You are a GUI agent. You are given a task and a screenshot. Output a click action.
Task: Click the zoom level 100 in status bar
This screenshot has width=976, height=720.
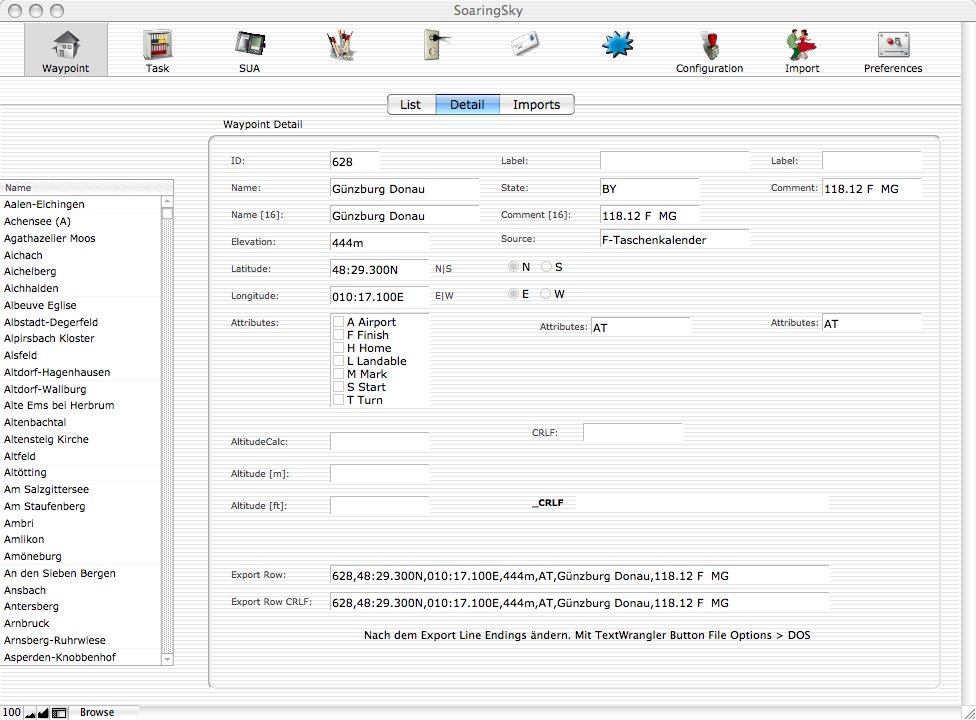click(12, 713)
